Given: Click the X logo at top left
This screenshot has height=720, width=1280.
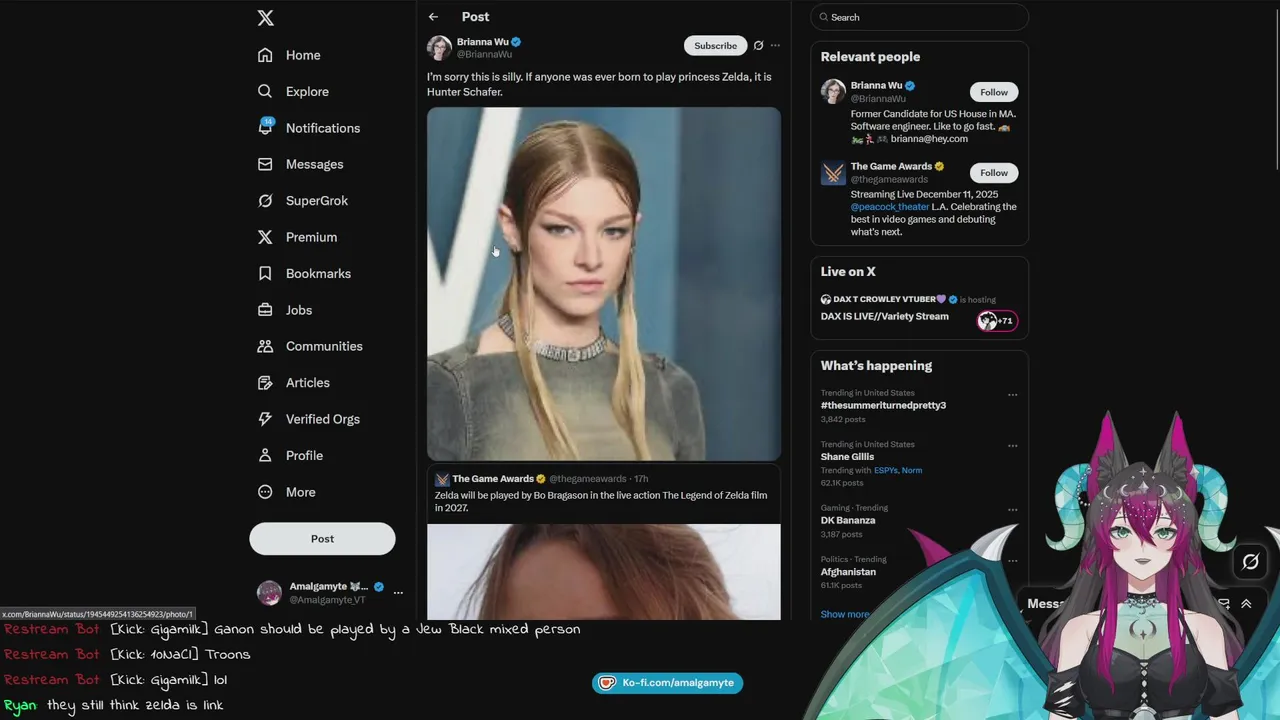Looking at the screenshot, I should click(x=265, y=18).
